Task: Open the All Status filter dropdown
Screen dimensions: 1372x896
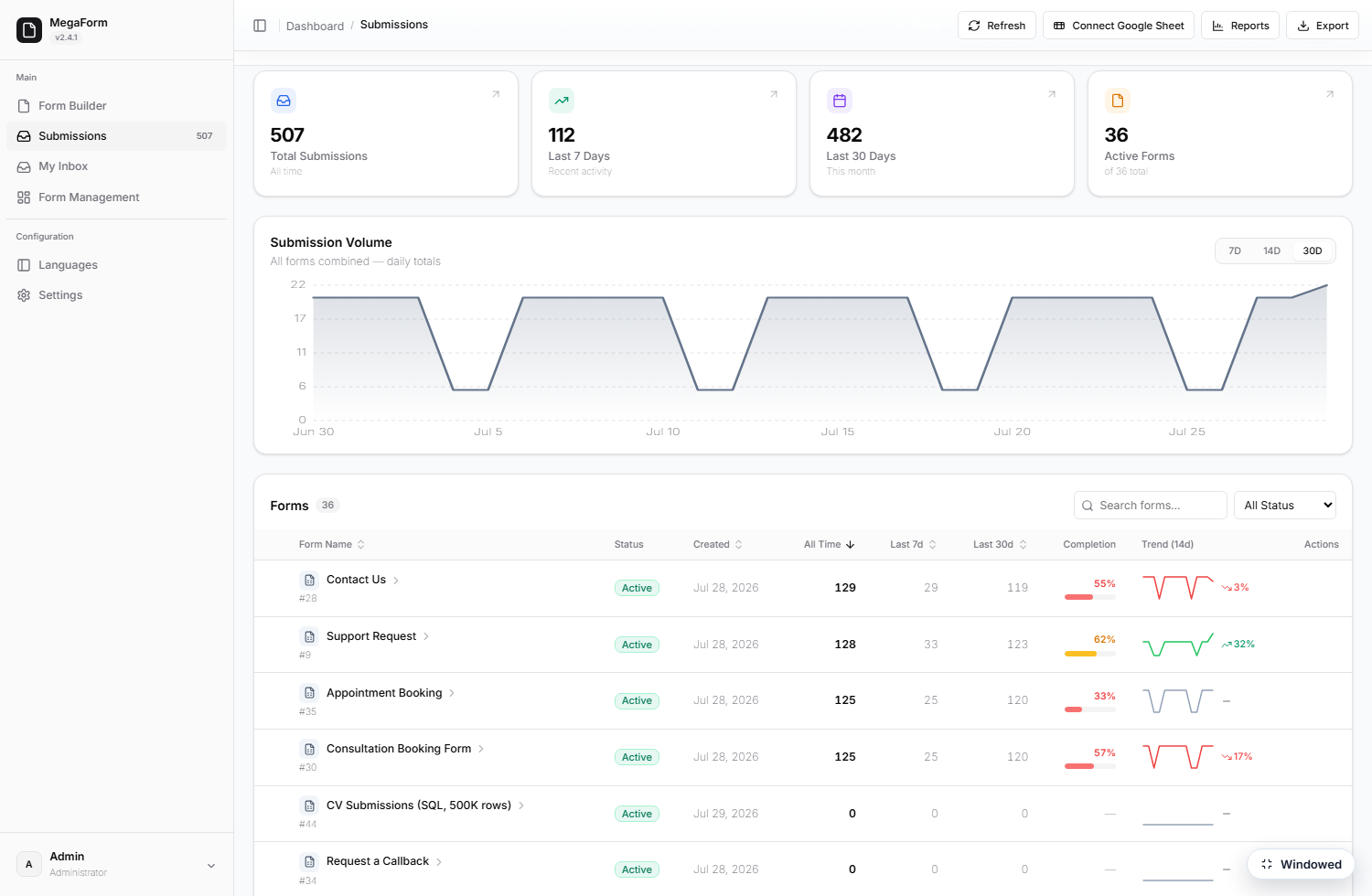Action: point(1285,506)
